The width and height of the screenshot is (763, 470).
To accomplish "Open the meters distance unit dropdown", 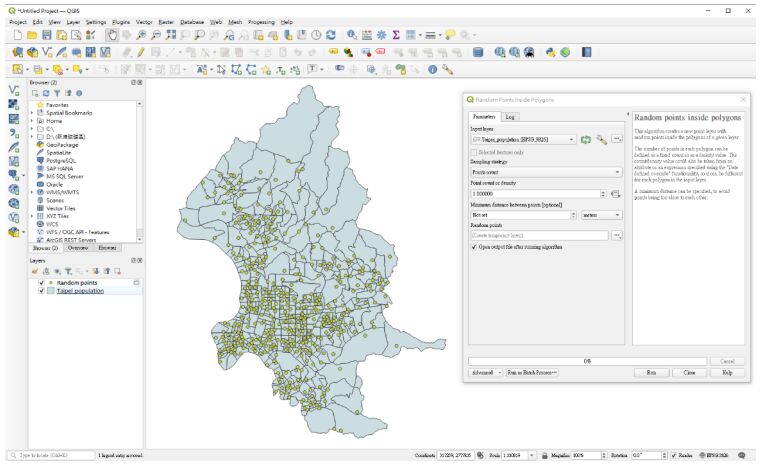I will pos(603,214).
